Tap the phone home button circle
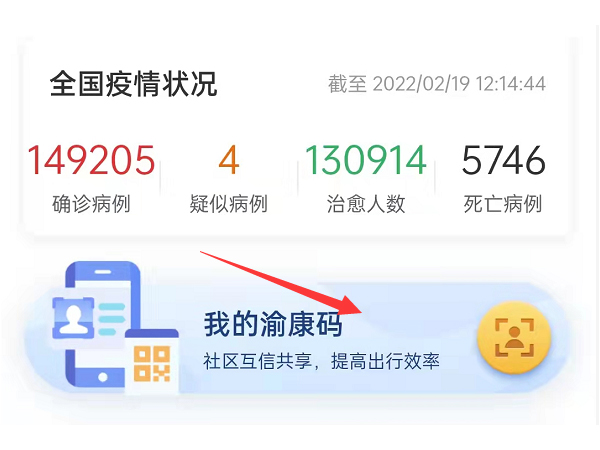Image resolution: width=600 pixels, height=450 pixels. 103,377
